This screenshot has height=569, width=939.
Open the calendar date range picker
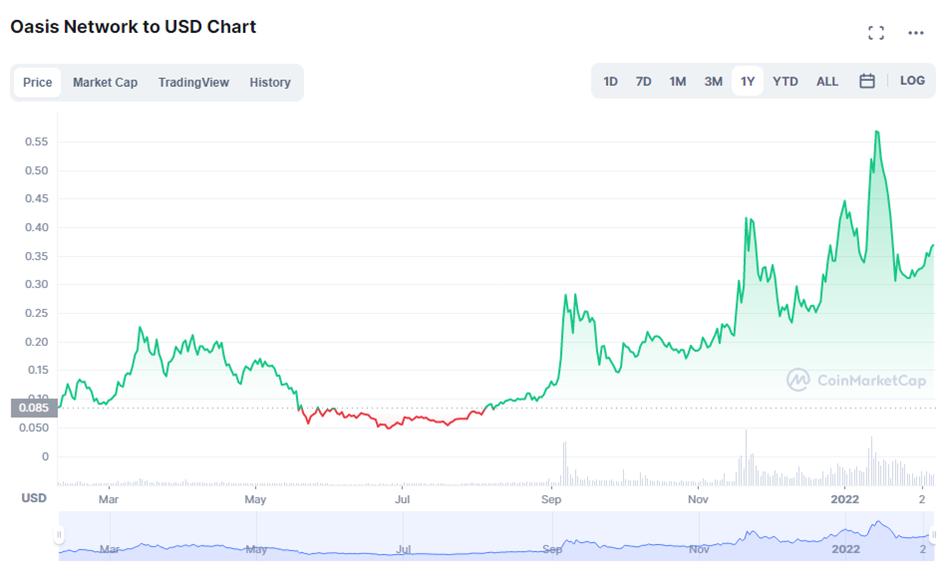pos(867,81)
